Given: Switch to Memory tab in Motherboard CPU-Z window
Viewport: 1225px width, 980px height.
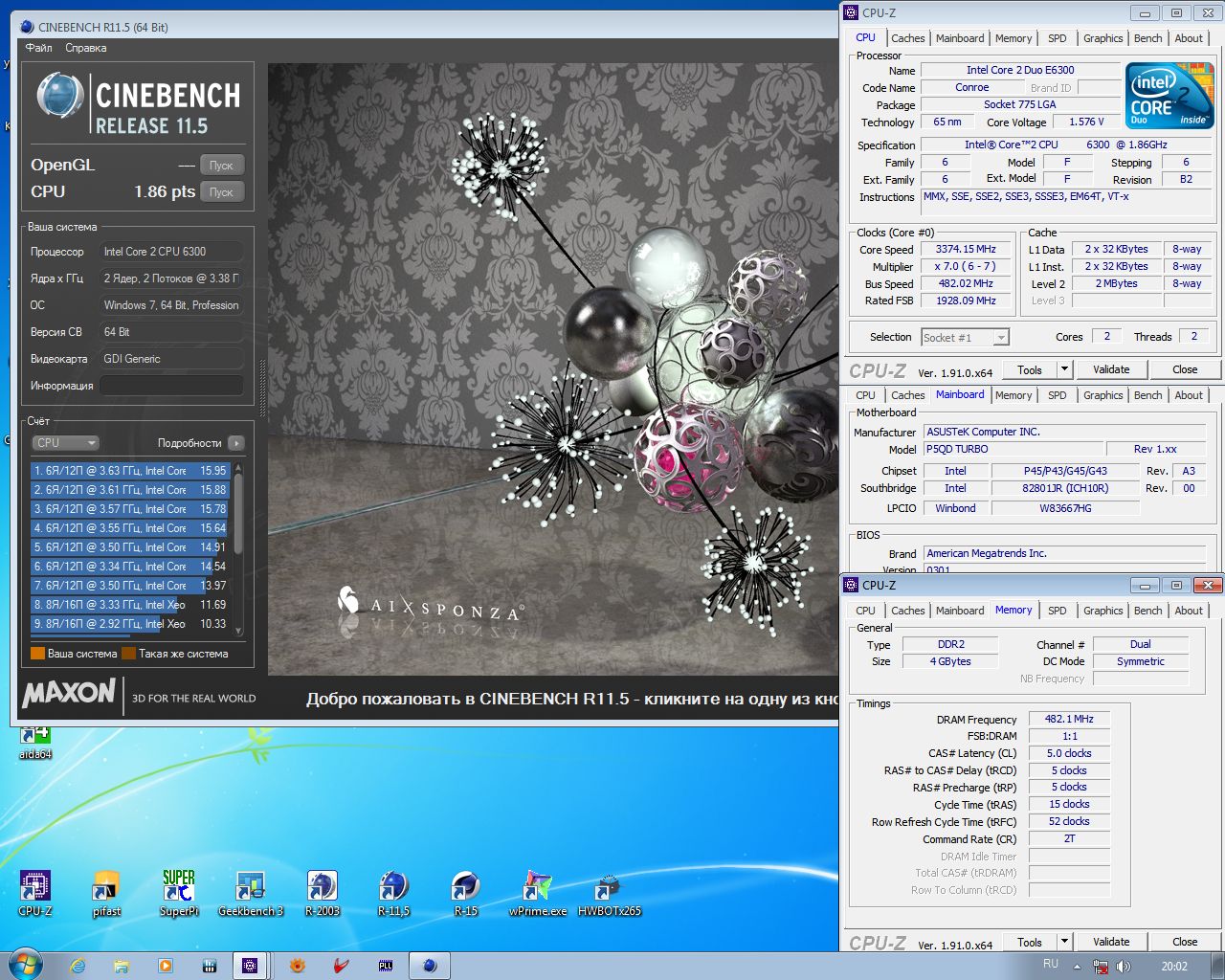Looking at the screenshot, I should coord(1013,395).
